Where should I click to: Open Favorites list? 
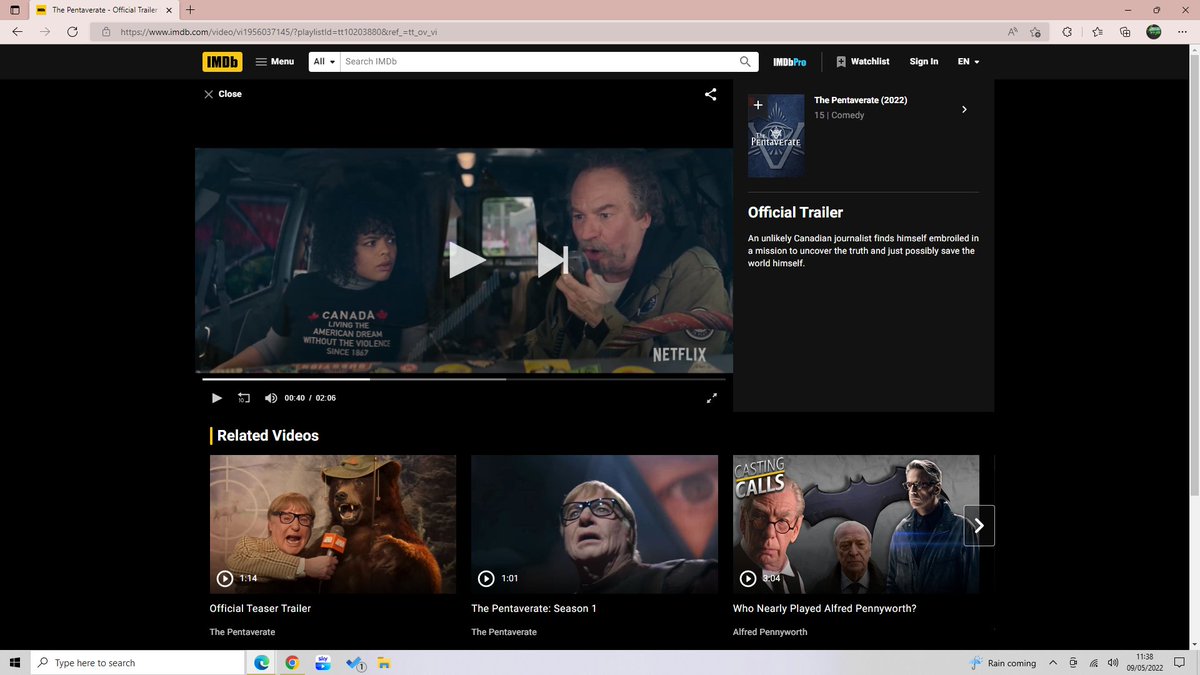[x=1097, y=32]
